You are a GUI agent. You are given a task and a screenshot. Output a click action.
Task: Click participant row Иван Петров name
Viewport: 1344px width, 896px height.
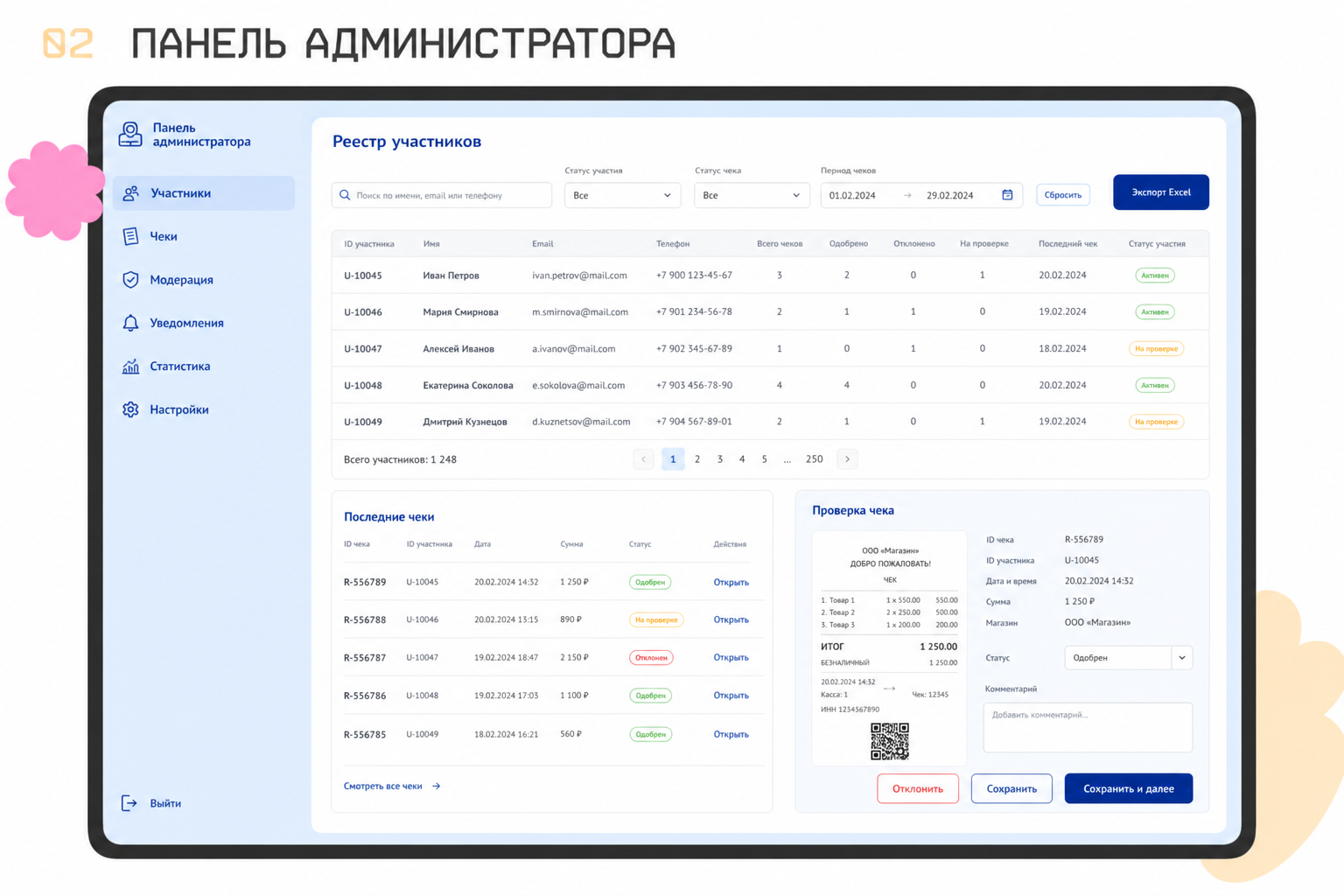click(x=451, y=276)
